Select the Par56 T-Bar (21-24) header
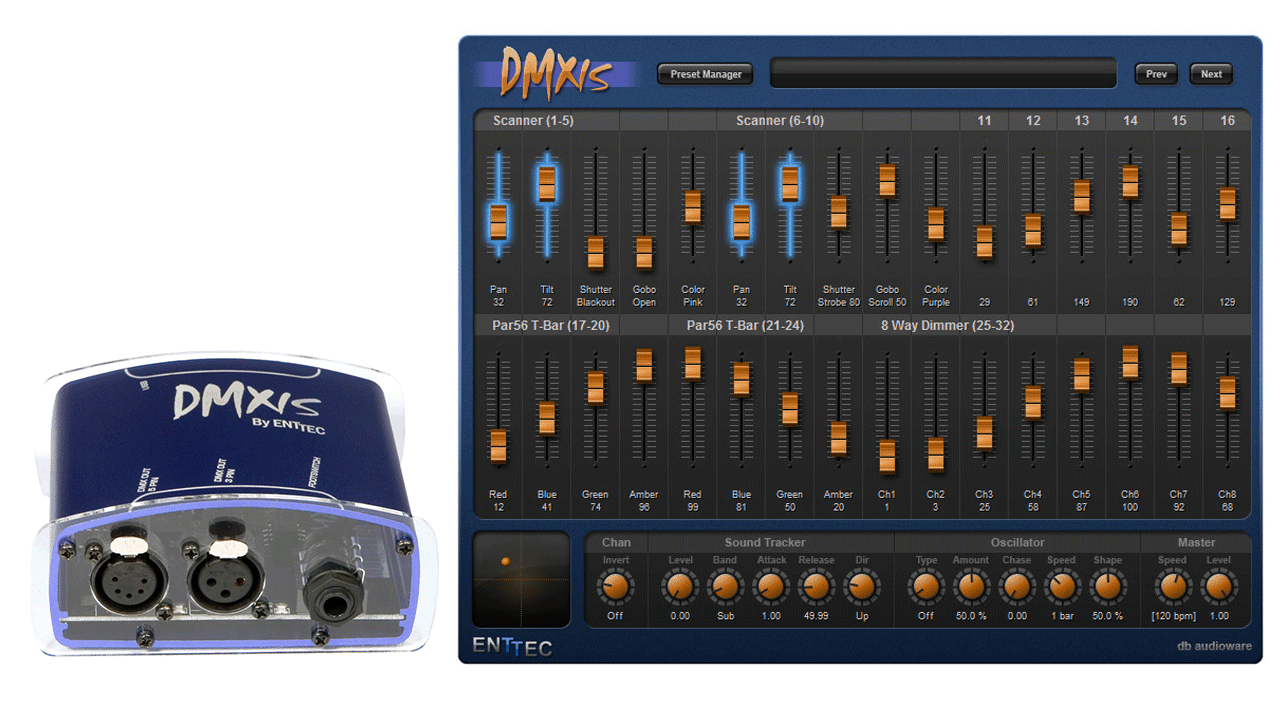This screenshot has width=1280, height=720. (x=746, y=326)
